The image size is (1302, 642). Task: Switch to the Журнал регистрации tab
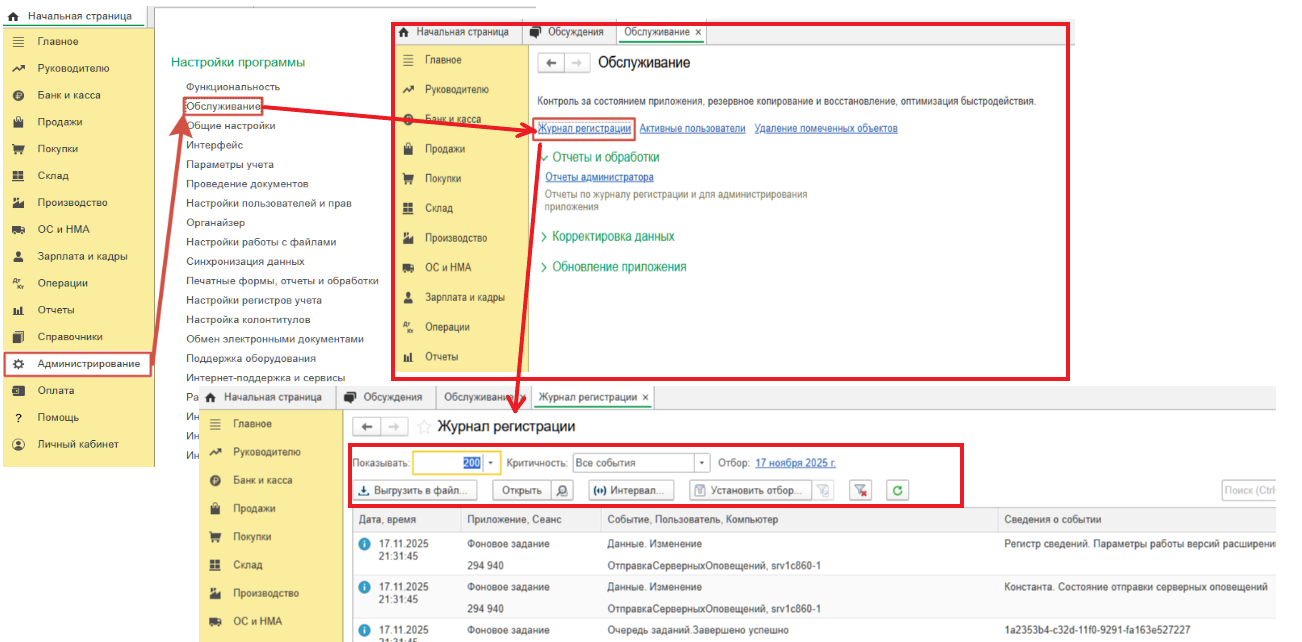pyautogui.click(x=587, y=397)
